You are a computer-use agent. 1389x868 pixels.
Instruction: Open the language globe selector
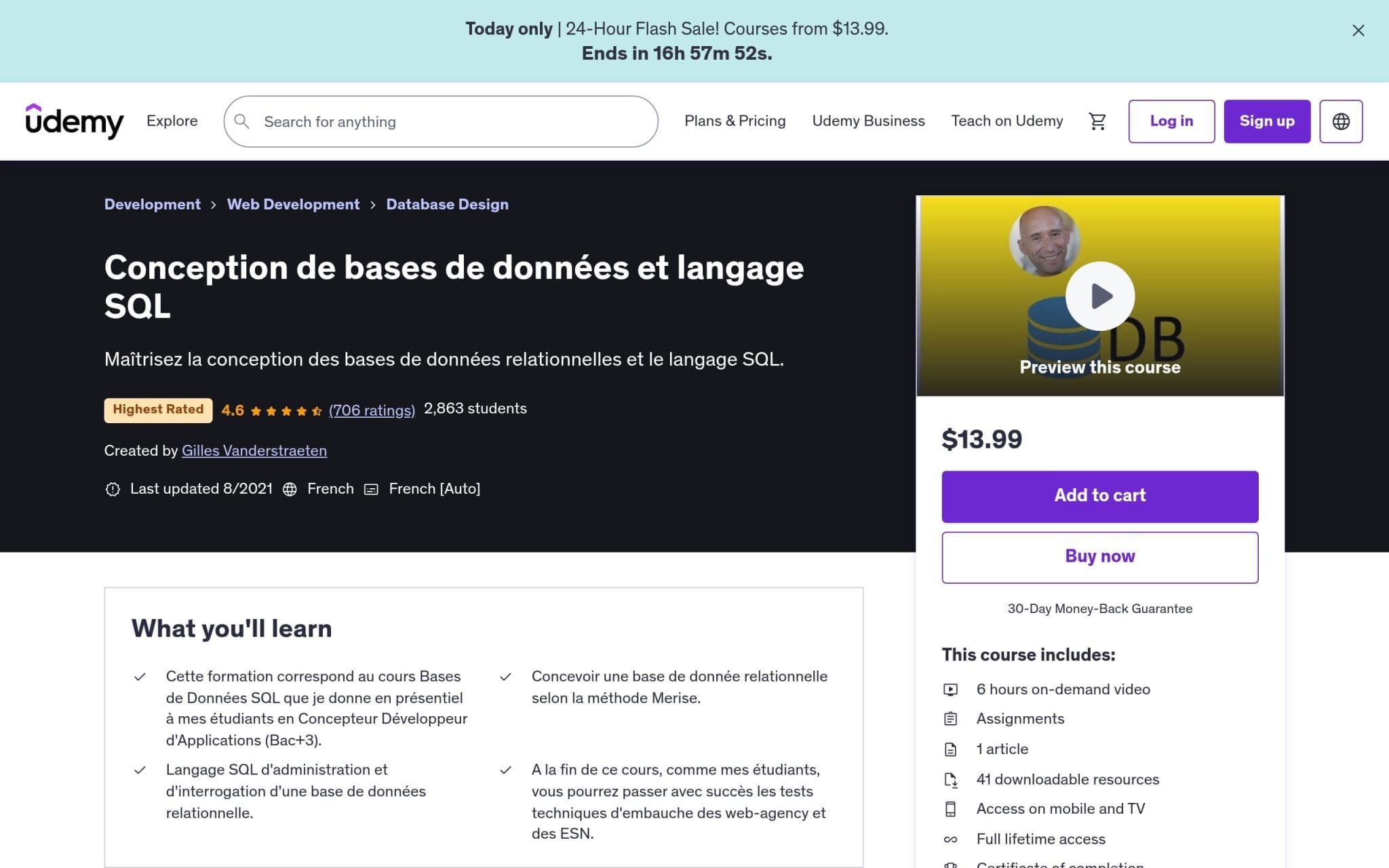click(1341, 121)
